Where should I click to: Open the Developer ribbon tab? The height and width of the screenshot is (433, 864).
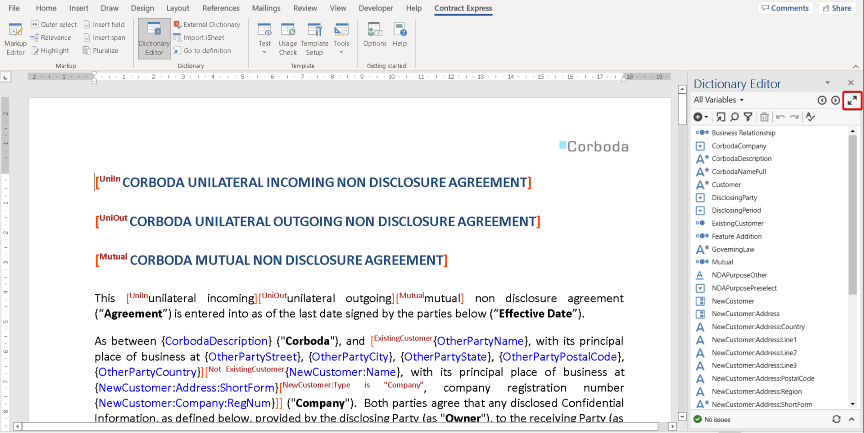[375, 8]
